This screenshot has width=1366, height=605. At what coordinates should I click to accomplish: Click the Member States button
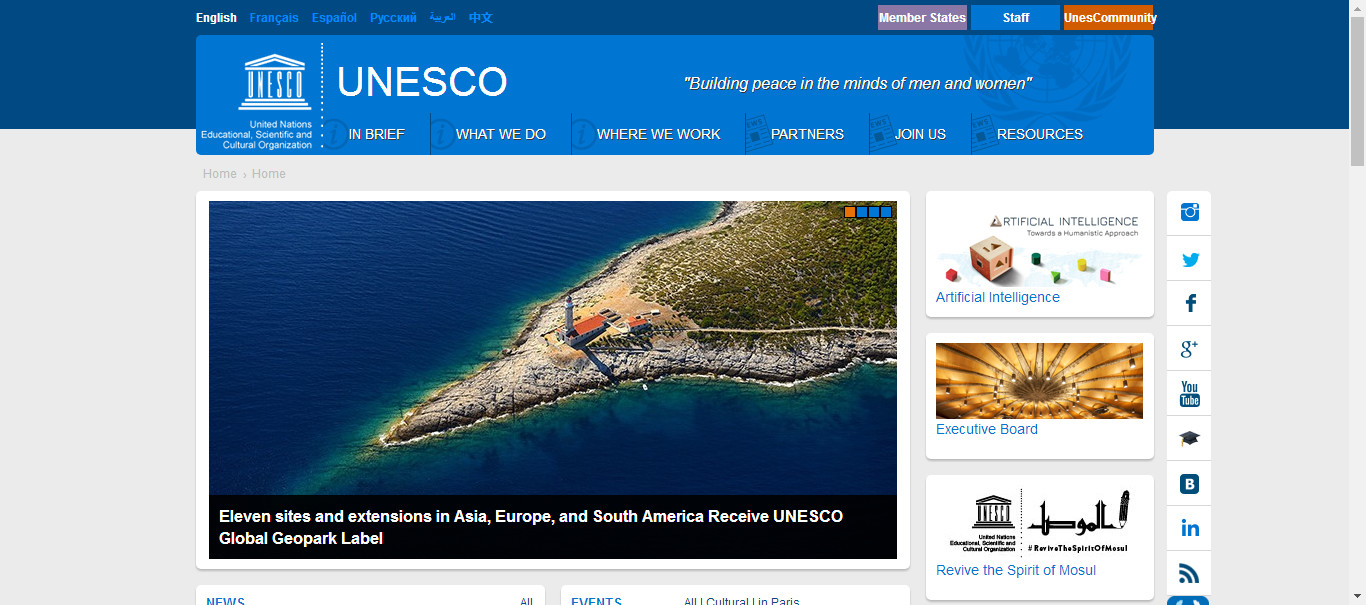pos(922,17)
